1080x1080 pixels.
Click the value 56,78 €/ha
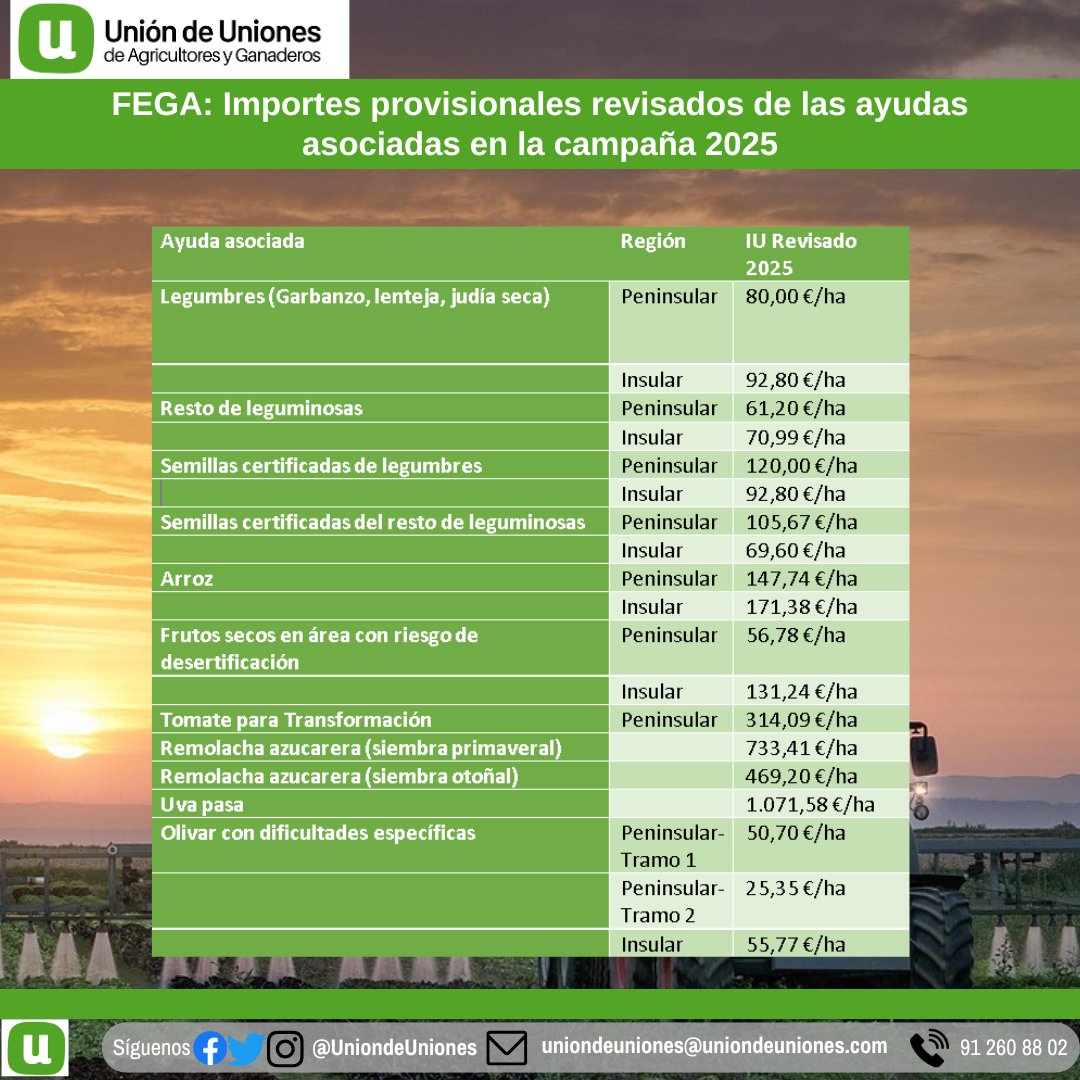coord(796,635)
